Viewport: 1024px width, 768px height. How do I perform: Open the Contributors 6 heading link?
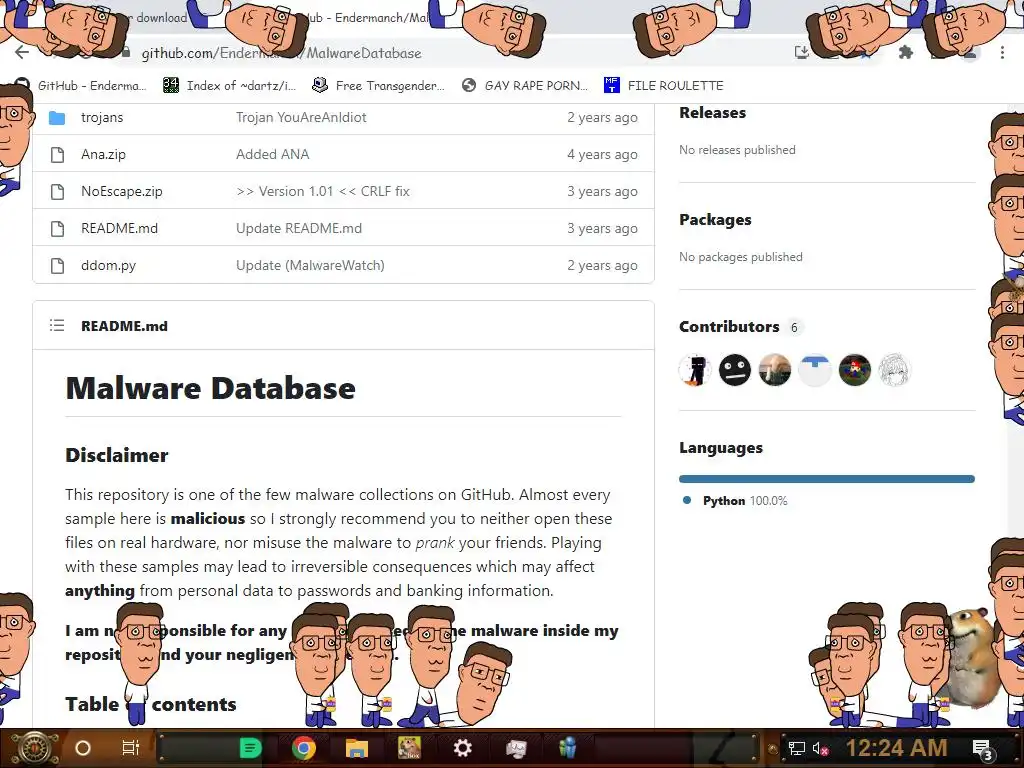(x=740, y=327)
